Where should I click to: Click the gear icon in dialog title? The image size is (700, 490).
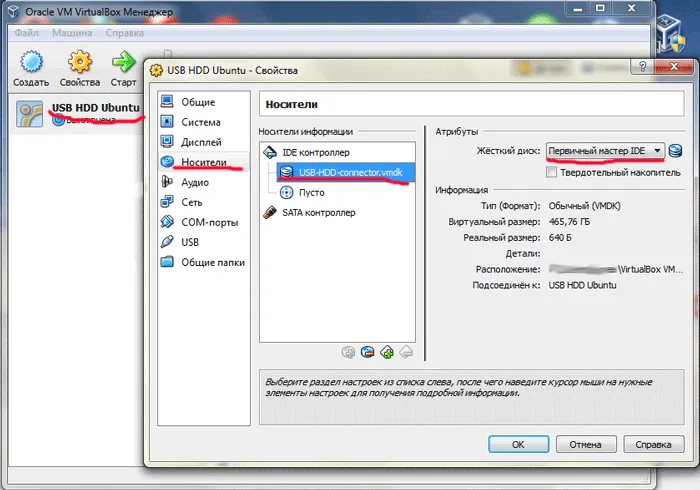156,70
